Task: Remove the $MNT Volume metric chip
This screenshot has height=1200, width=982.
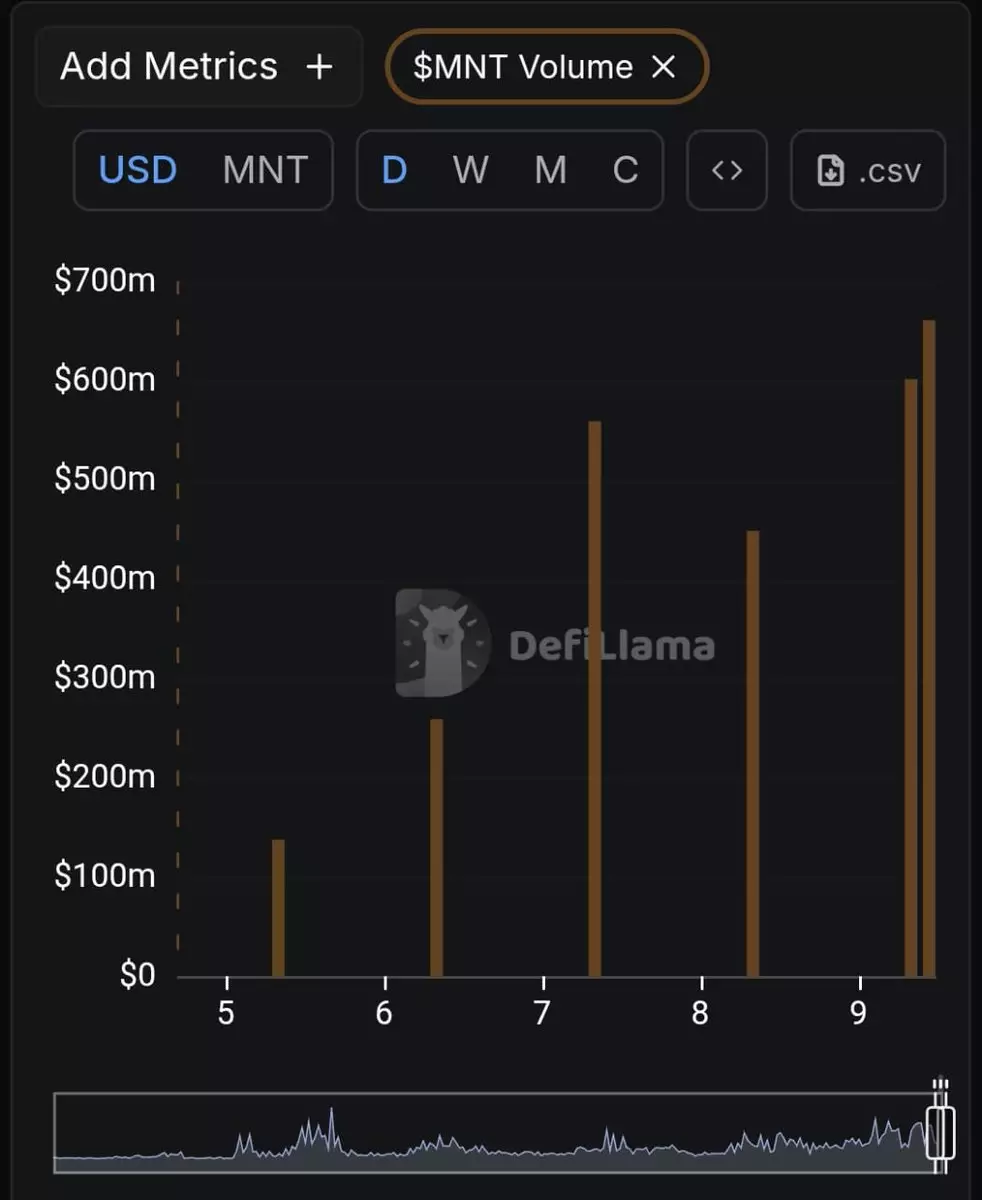Action: 664,67
